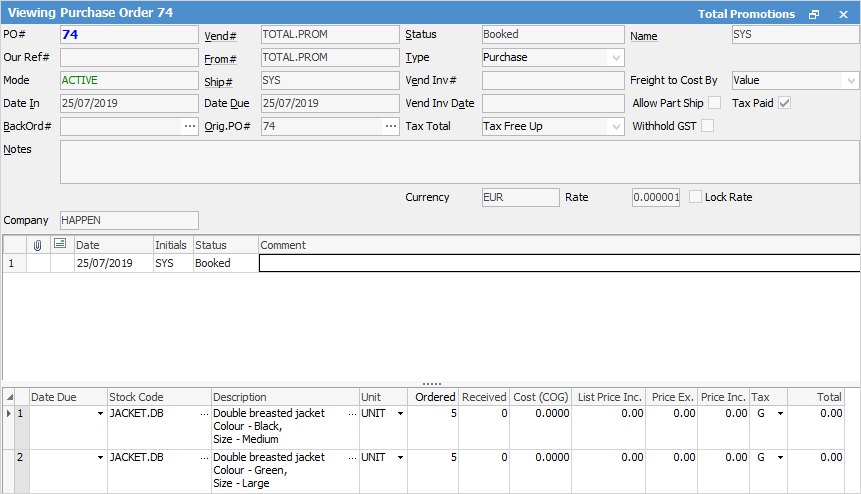Tick the Lock Rate checkbox

(696, 198)
